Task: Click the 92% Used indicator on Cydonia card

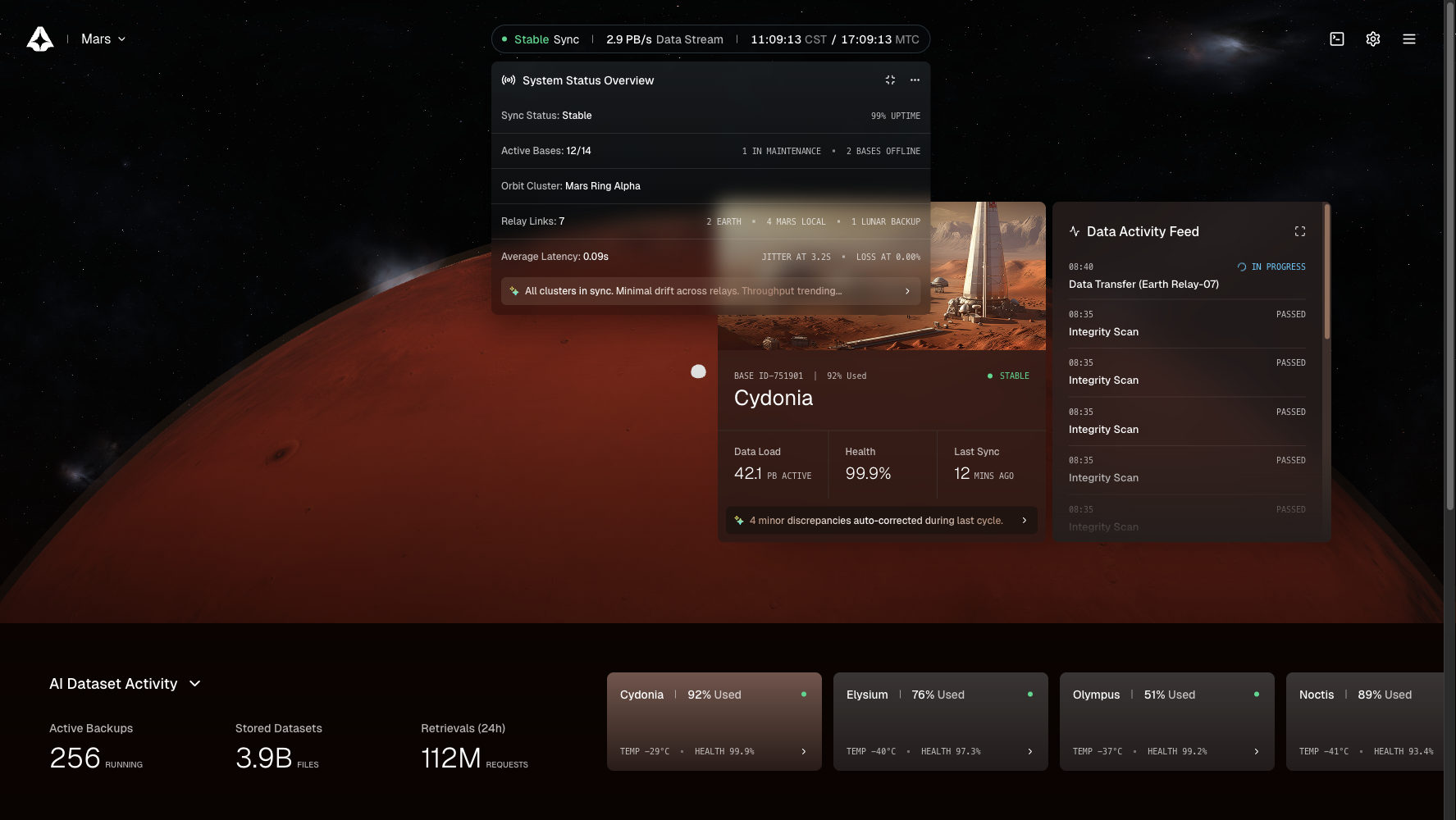Action: 714,694
